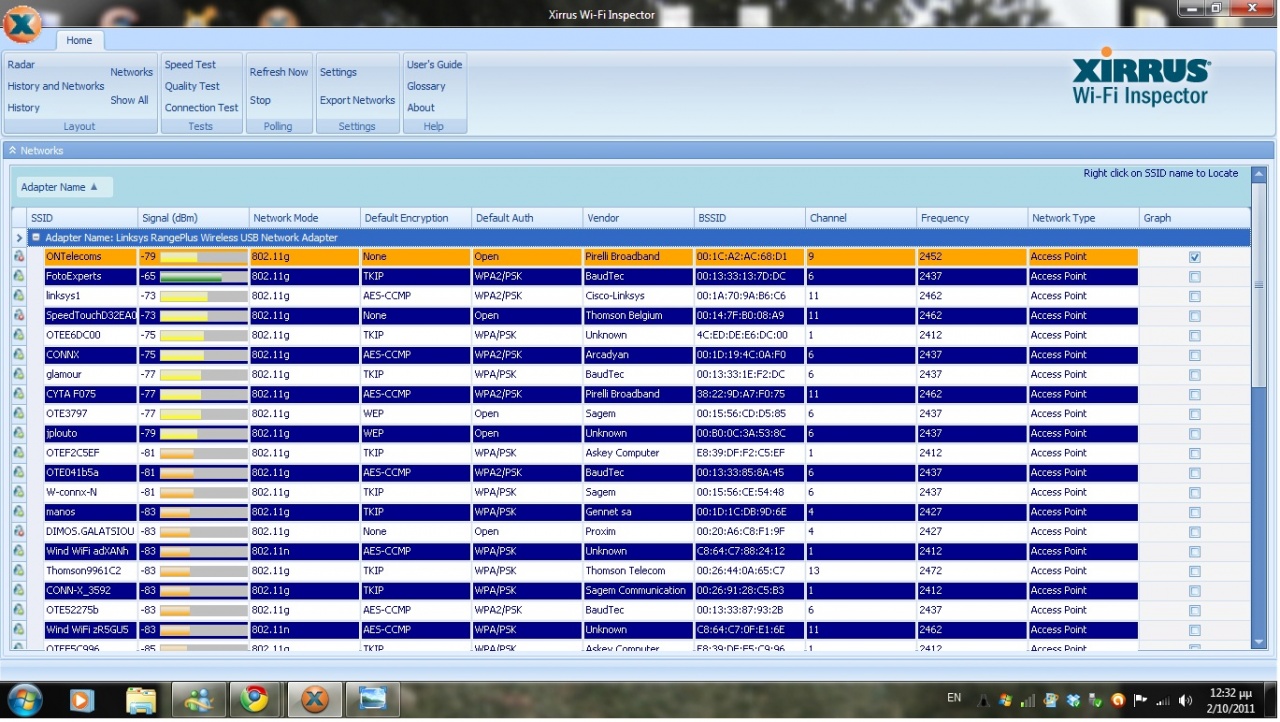This screenshot has width=1280, height=722.
Task: Click the network icon beside W-connx-N row
Action: pyautogui.click(x=18, y=492)
